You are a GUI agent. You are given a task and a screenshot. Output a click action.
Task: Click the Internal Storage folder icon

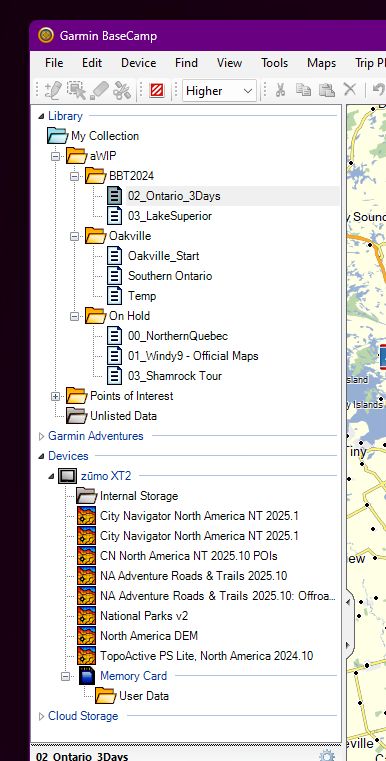pos(87,496)
